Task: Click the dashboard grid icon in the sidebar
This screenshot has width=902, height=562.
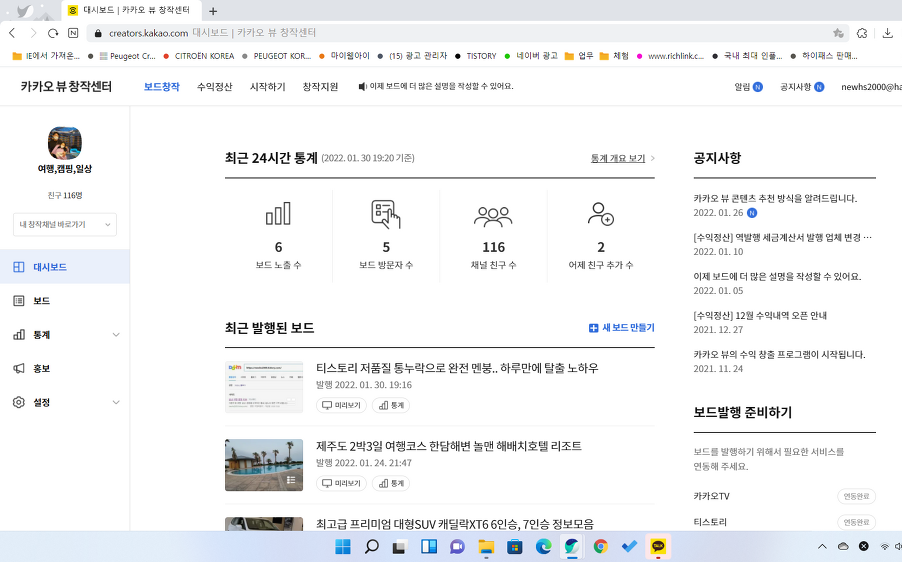Action: [x=18, y=267]
